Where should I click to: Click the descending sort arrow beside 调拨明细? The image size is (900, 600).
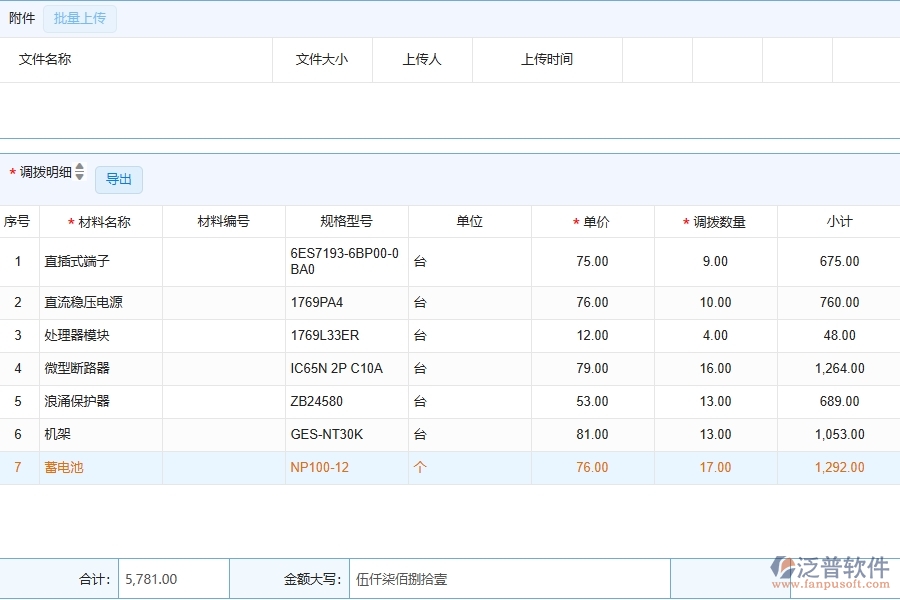(80, 175)
